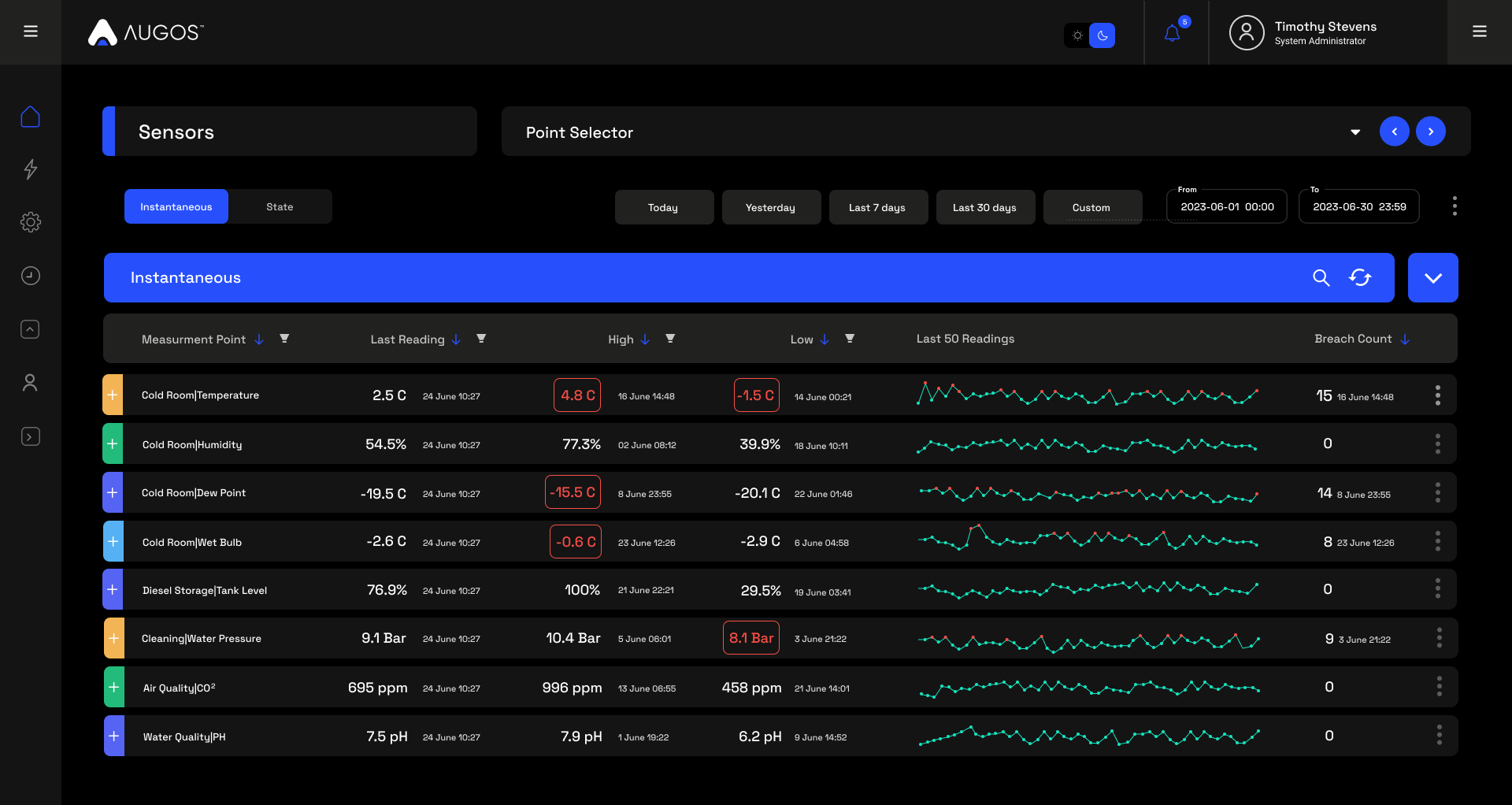Click the lightning bolt energy icon
The image size is (1512, 805).
tap(30, 169)
